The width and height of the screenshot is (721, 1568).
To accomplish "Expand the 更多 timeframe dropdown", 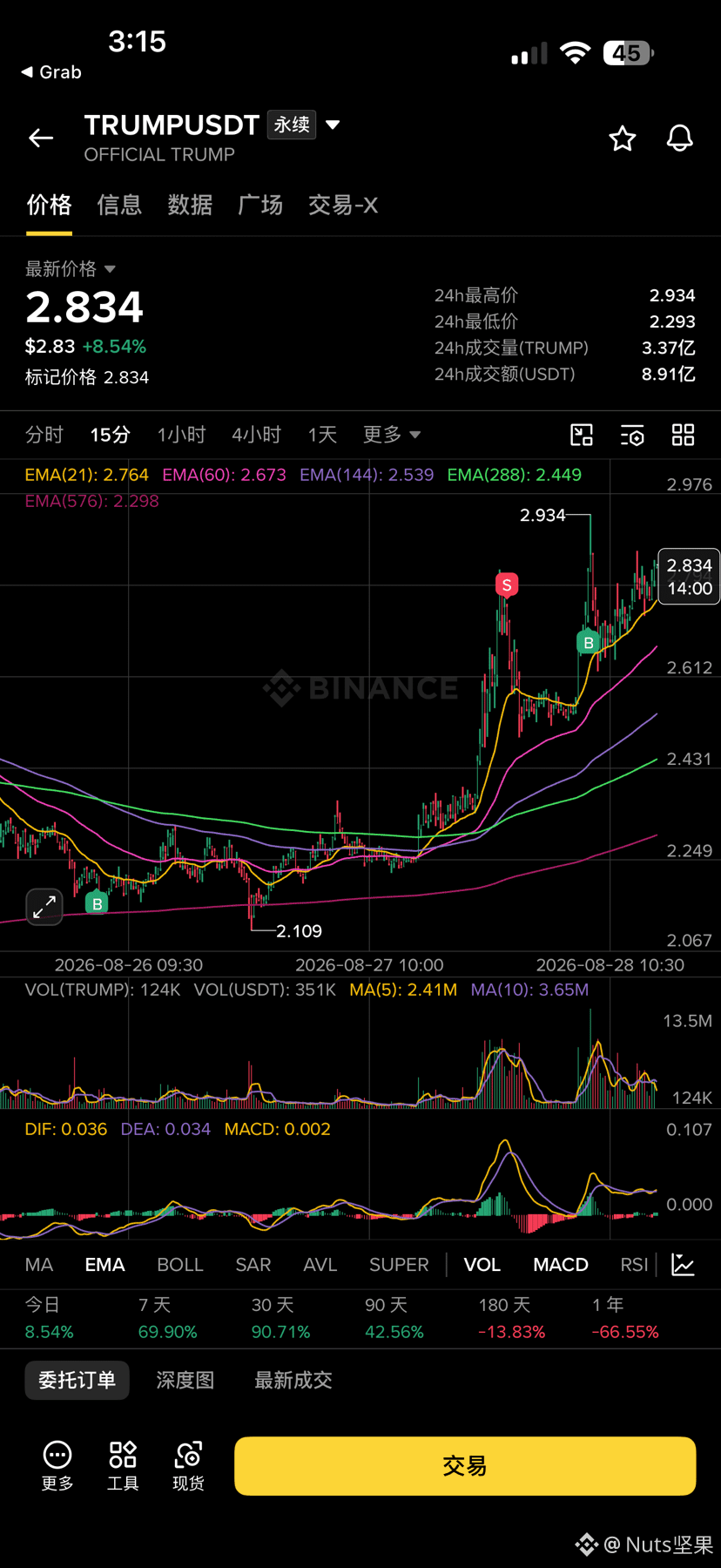I will pos(392,435).
